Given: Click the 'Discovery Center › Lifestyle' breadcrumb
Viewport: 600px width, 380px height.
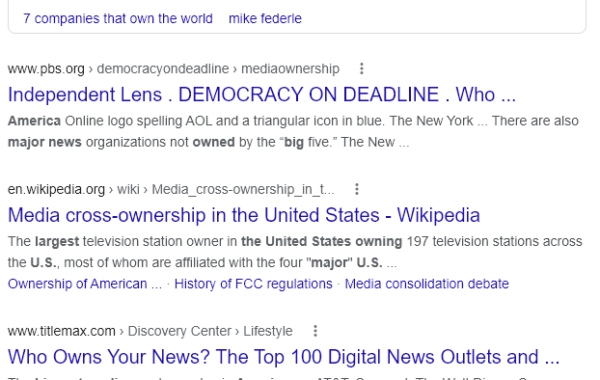Looking at the screenshot, I should 210,331.
